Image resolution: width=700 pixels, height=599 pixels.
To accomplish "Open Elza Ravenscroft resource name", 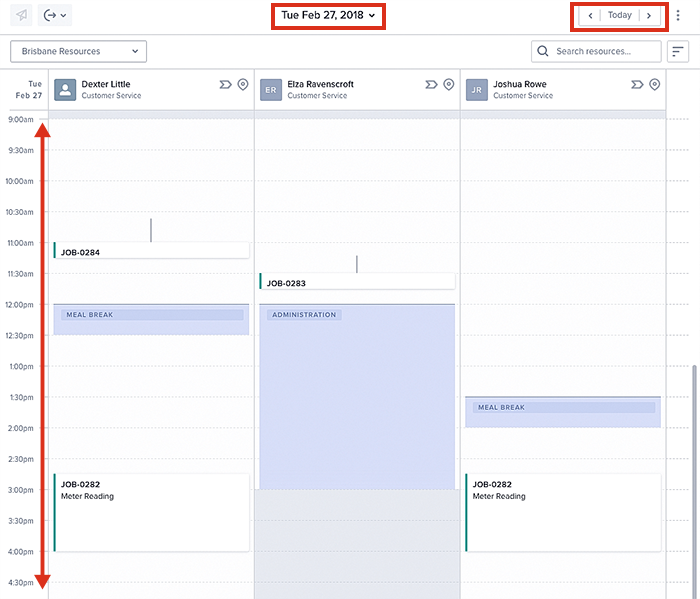I will tap(321, 84).
